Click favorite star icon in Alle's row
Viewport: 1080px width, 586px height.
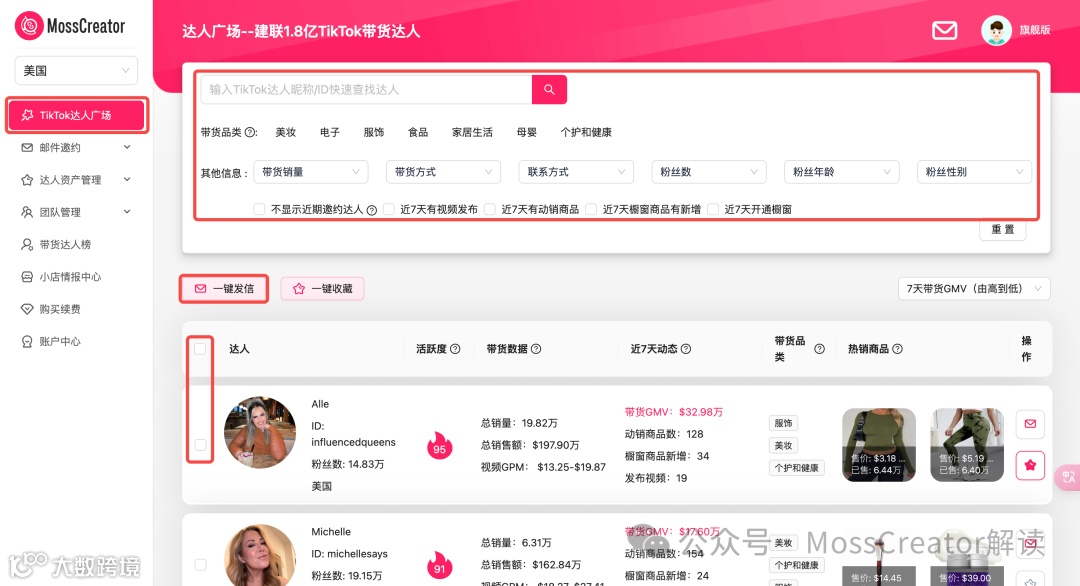tap(1030, 465)
